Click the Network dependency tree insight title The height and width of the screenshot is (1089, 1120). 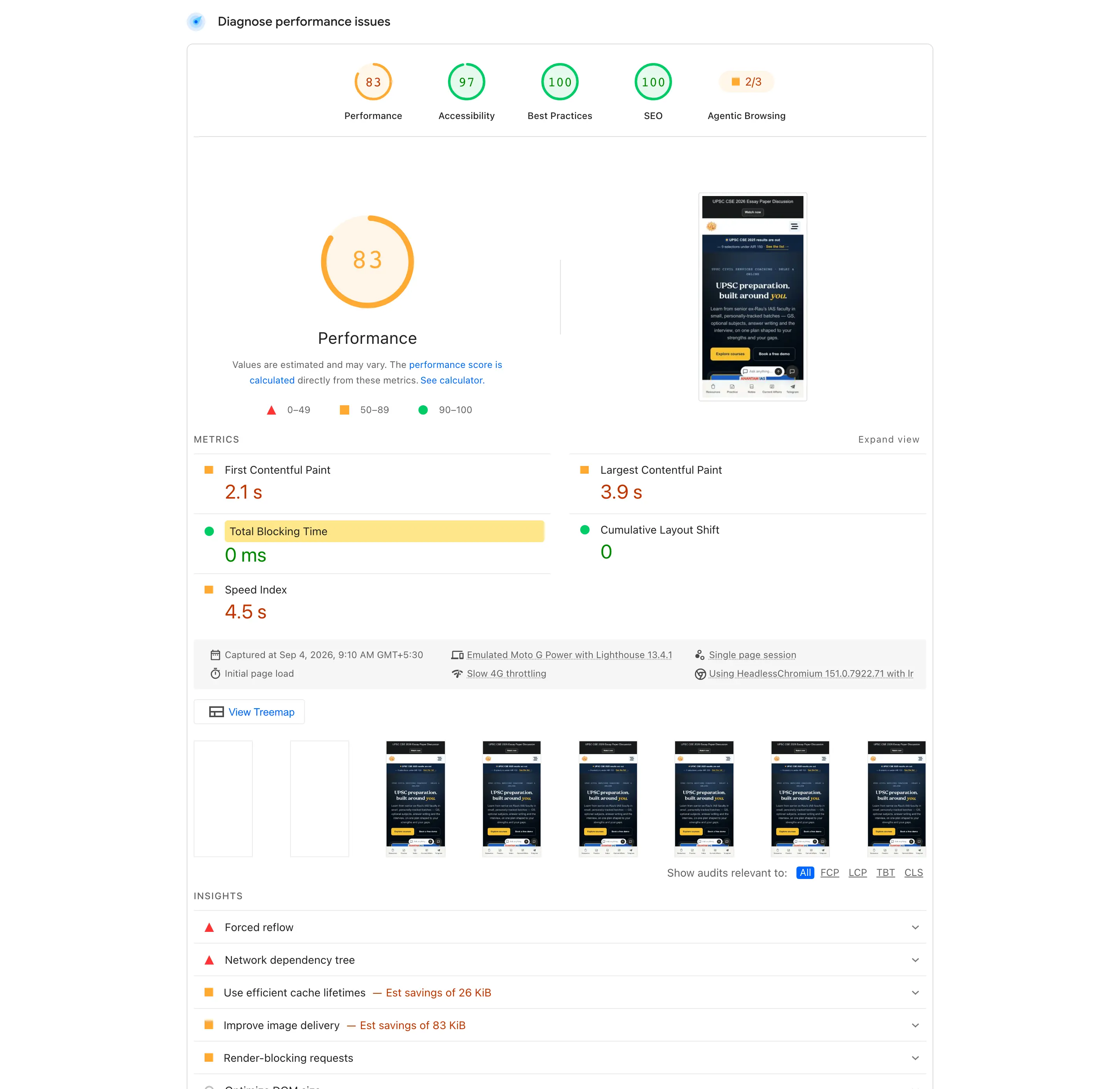click(x=289, y=960)
